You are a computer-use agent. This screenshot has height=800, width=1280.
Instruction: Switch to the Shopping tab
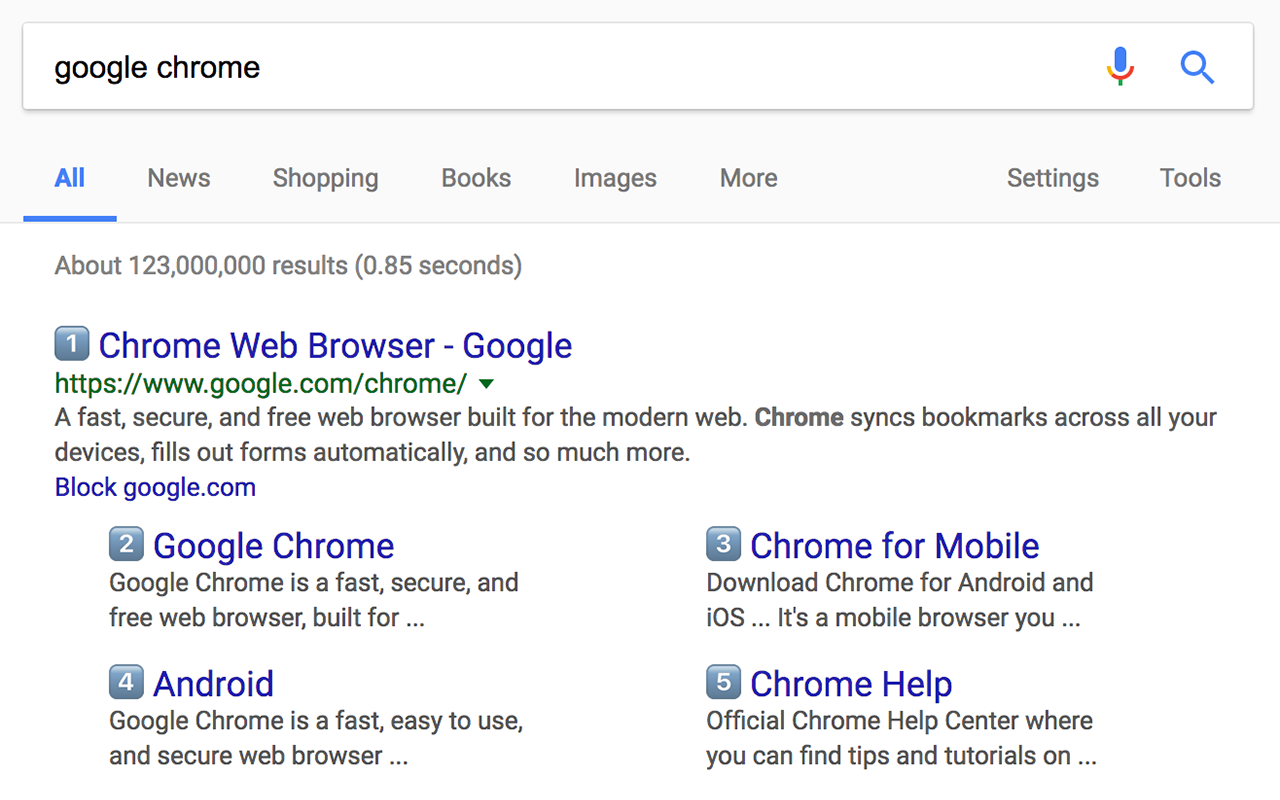[x=325, y=178]
